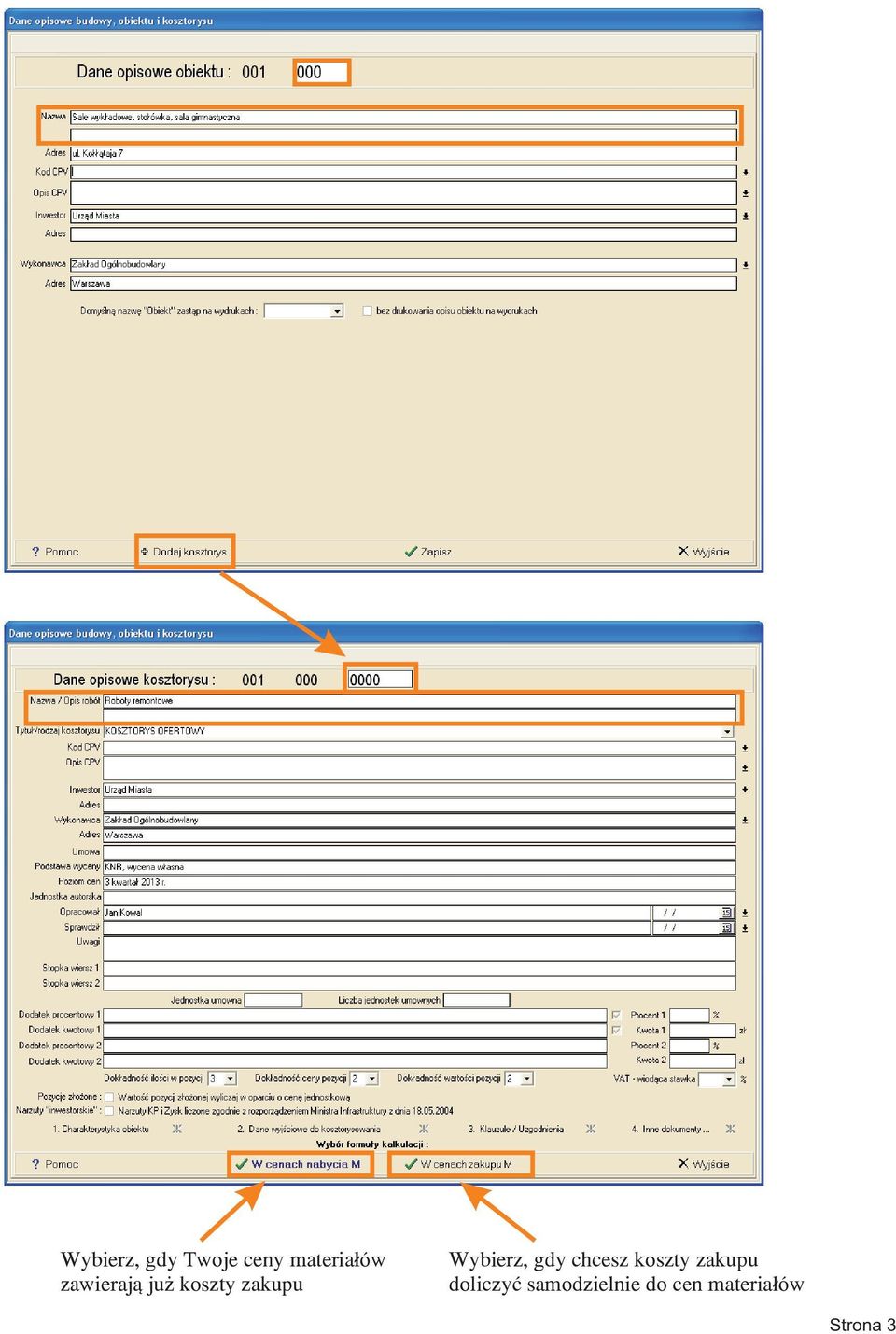
Task: Open the 'Domyślną nazwę Obiekt zastąp na wydrukach' dropdown
Action: 337,311
